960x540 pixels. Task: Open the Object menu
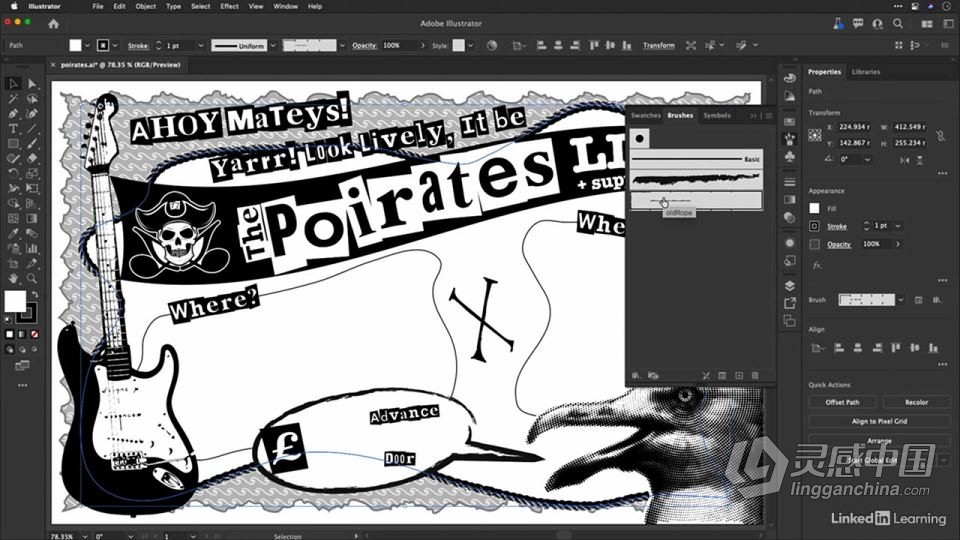(145, 6)
